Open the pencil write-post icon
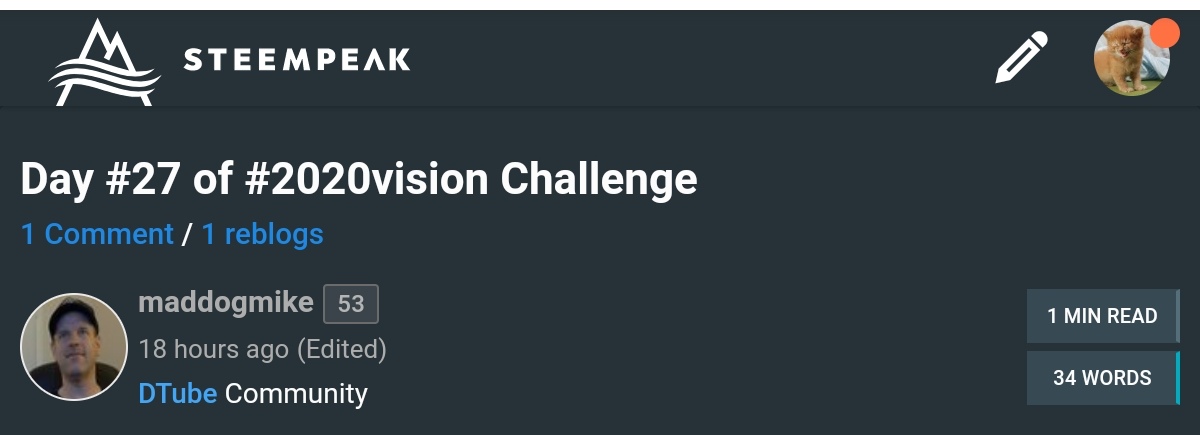 point(1021,58)
